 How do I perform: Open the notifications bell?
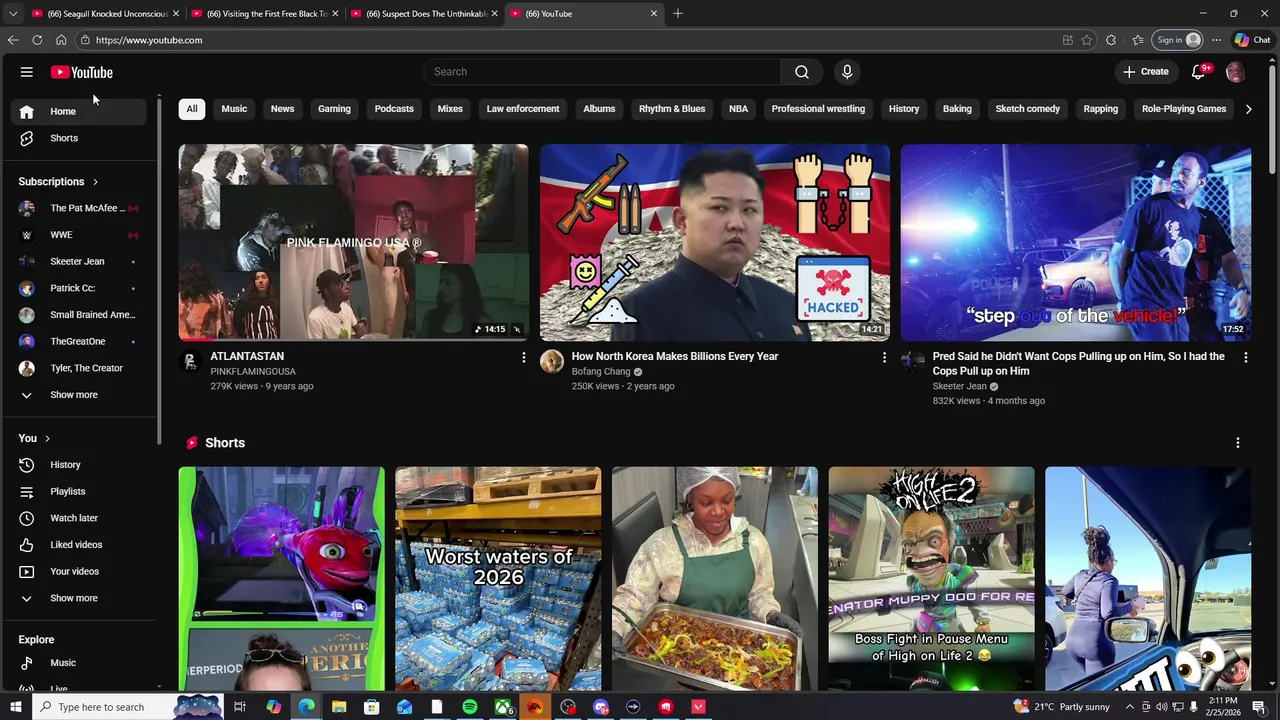pos(1199,72)
